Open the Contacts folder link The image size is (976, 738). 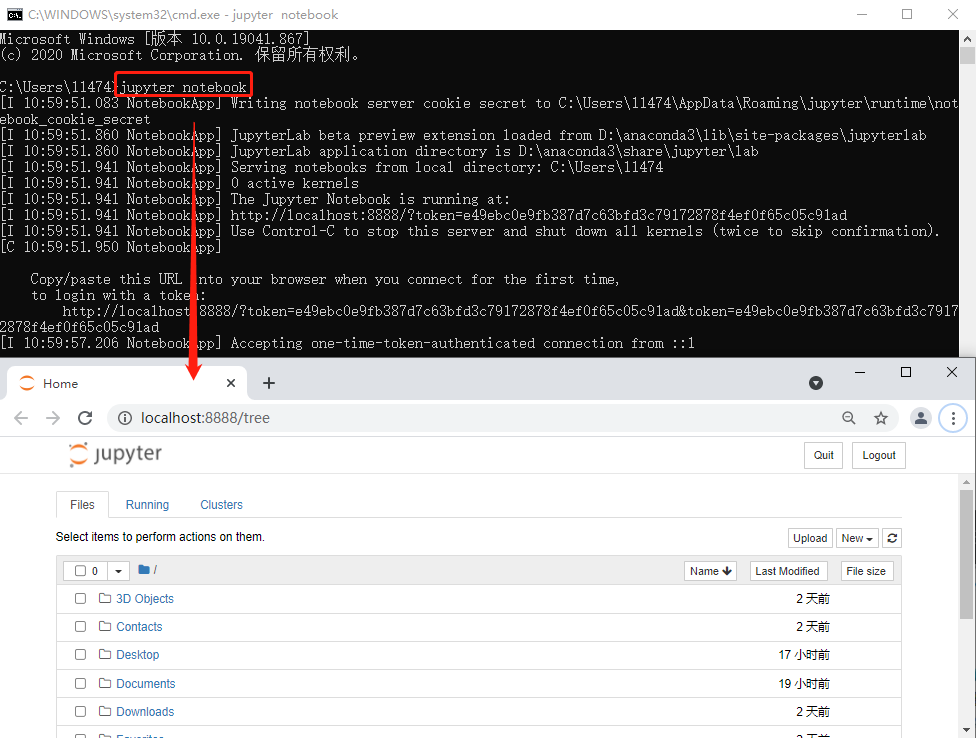pyautogui.click(x=139, y=627)
